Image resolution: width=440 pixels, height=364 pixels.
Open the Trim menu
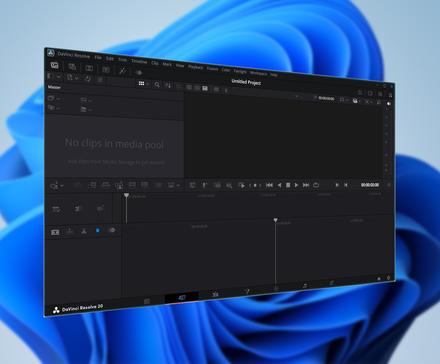pyautogui.click(x=122, y=60)
